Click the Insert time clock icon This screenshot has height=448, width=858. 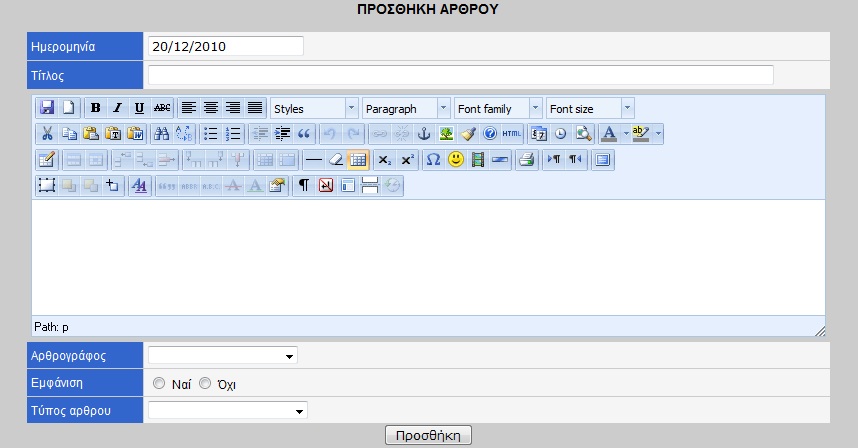point(561,133)
